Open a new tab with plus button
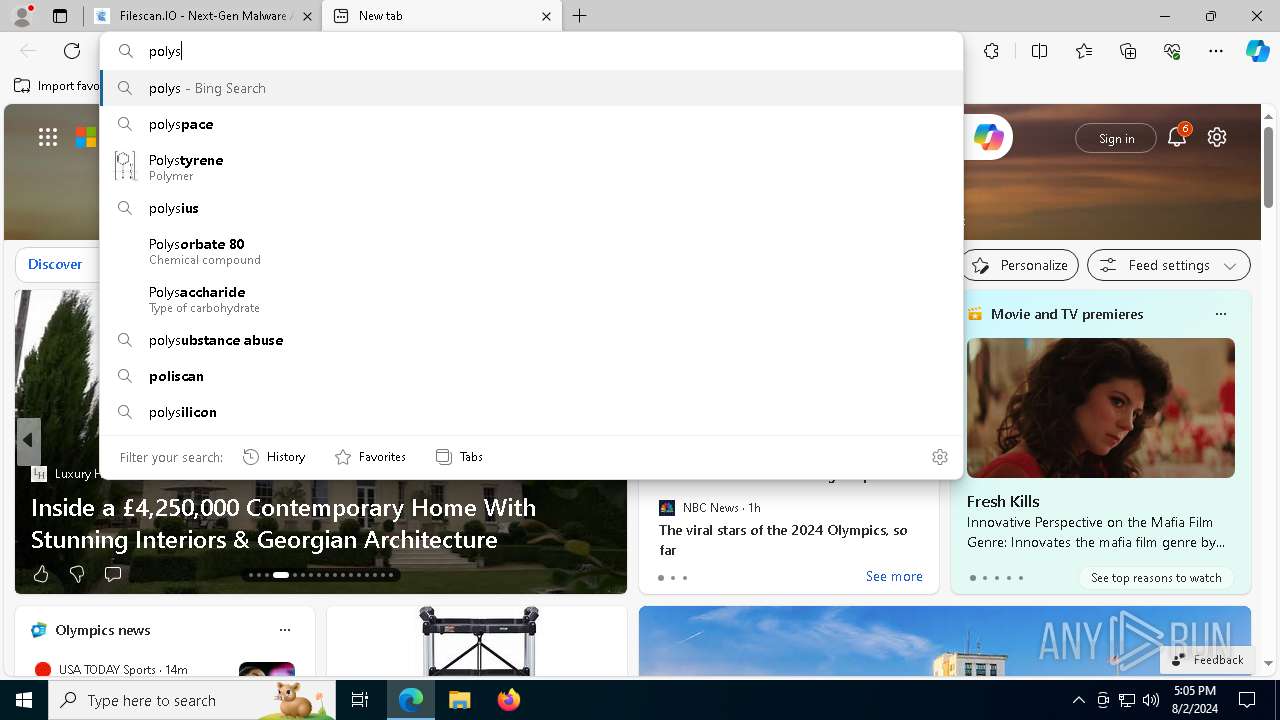 coord(580,16)
